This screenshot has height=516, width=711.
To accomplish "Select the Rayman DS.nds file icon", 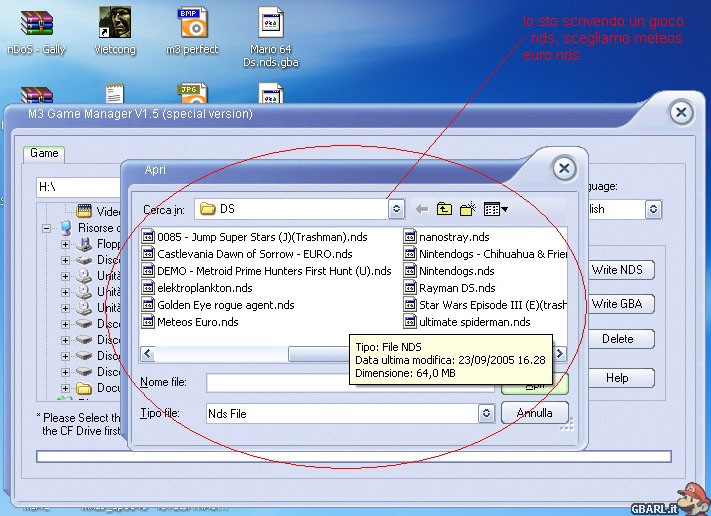I will (410, 287).
